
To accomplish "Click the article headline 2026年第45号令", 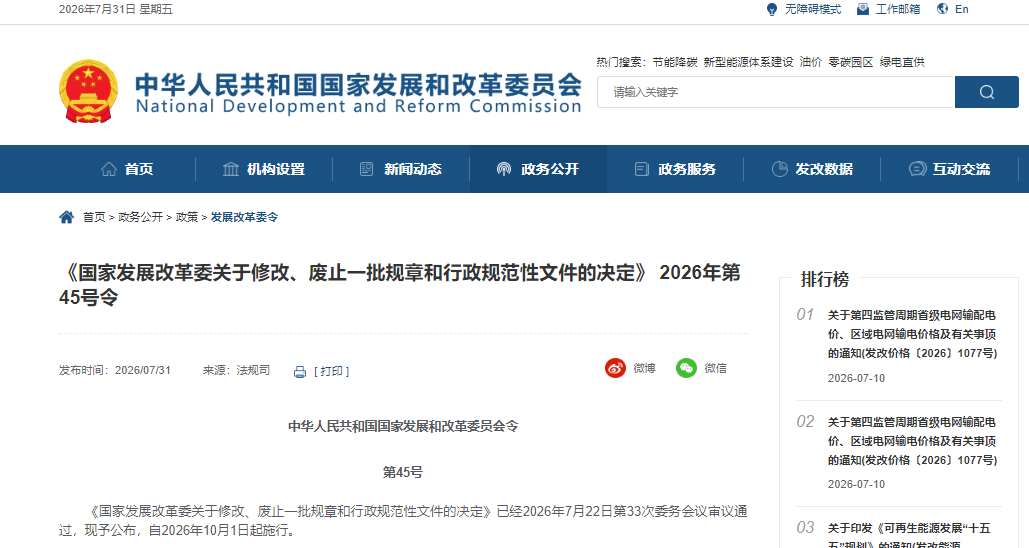I will pos(400,285).
